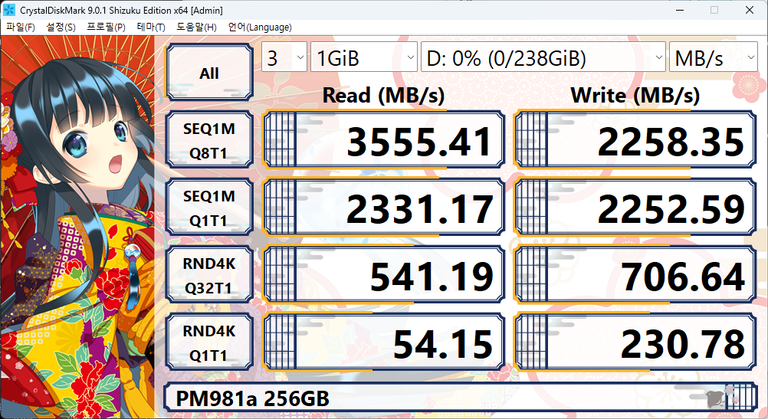Viewport: 768px width, 419px height.
Task: Open the test size dropdown showing 1GiB
Action: (x=364, y=58)
